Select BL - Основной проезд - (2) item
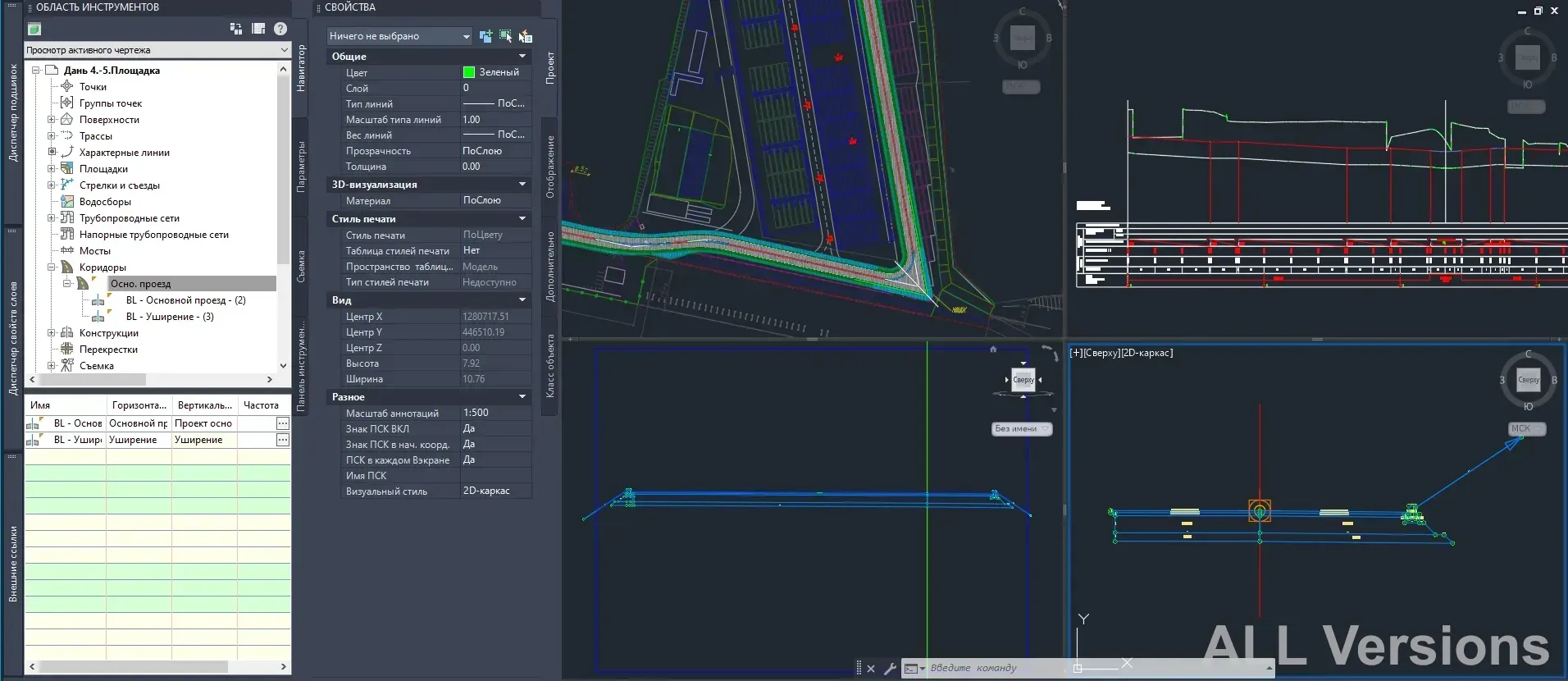 pos(186,299)
